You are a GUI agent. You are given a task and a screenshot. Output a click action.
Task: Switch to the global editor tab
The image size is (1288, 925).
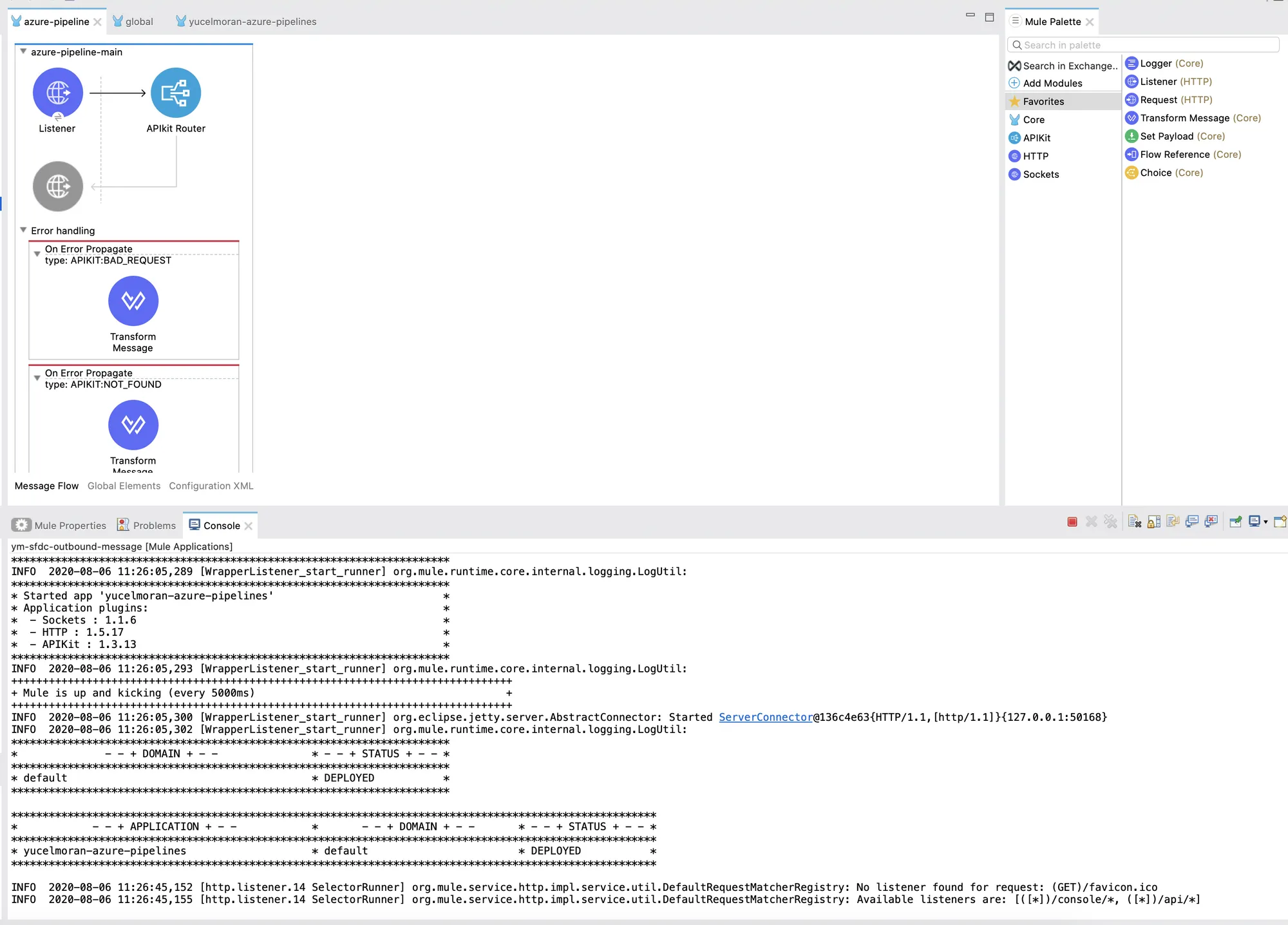[x=133, y=21]
